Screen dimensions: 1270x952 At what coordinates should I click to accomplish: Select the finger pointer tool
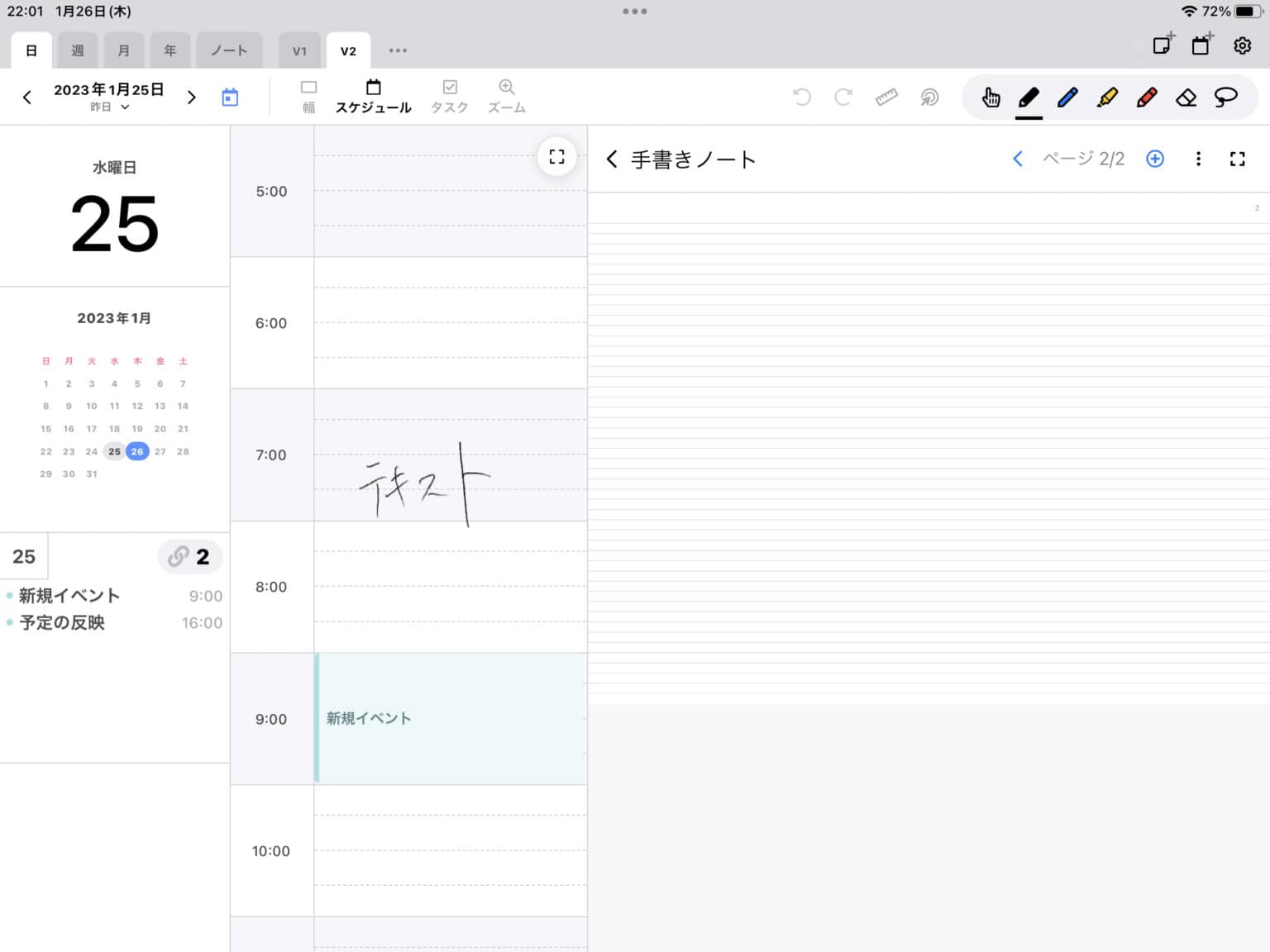pos(990,97)
